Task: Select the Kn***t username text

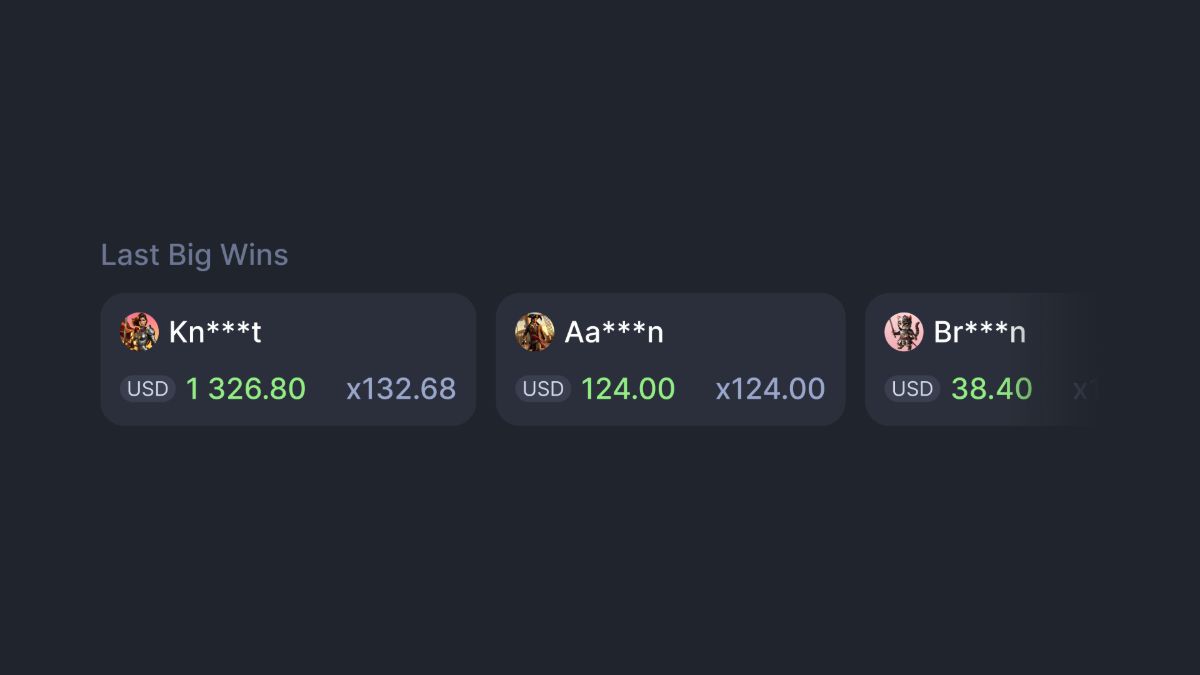Action: pyautogui.click(x=215, y=332)
